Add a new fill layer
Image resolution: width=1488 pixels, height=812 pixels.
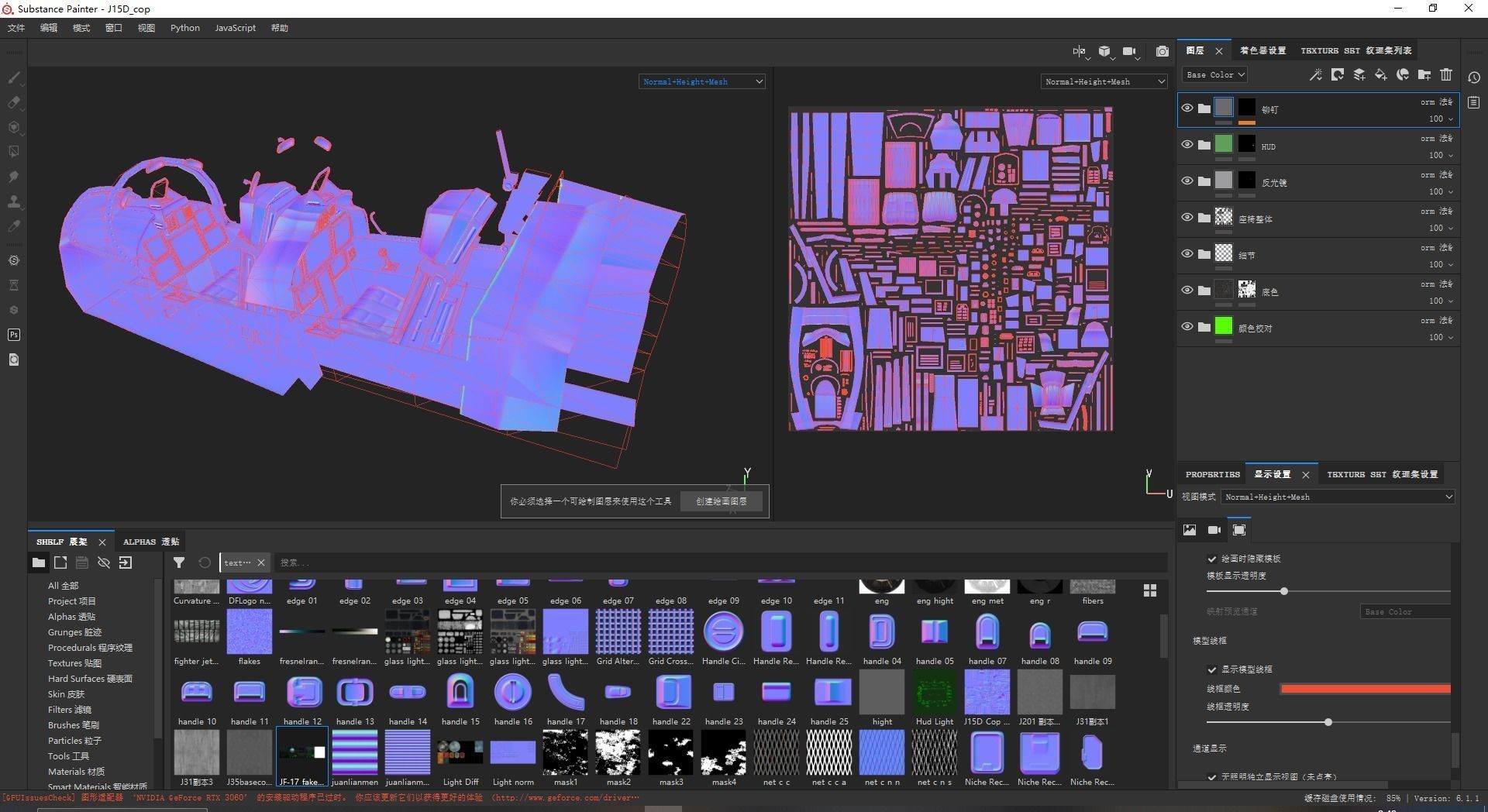[x=1381, y=74]
